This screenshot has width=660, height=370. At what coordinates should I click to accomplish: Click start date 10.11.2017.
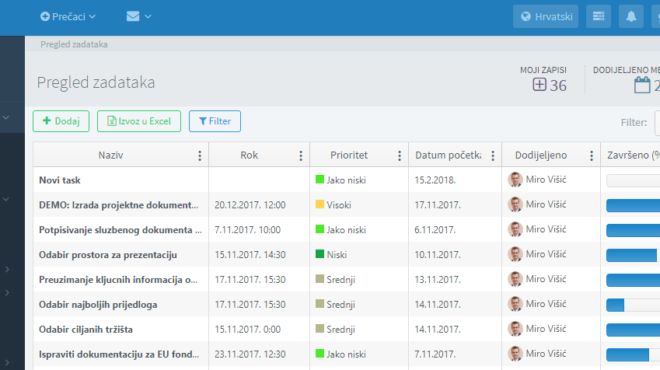pyautogui.click(x=438, y=255)
